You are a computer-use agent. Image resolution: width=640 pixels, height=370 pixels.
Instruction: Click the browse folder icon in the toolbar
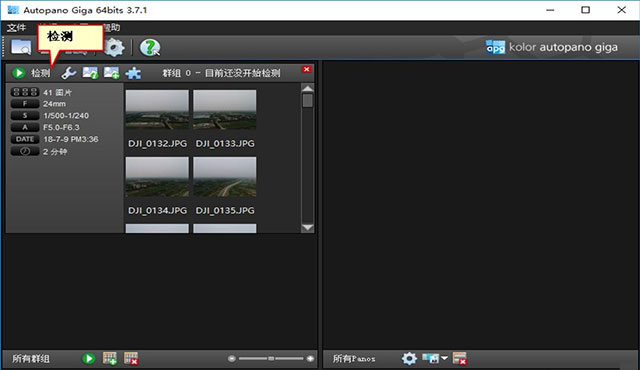[x=21, y=47]
